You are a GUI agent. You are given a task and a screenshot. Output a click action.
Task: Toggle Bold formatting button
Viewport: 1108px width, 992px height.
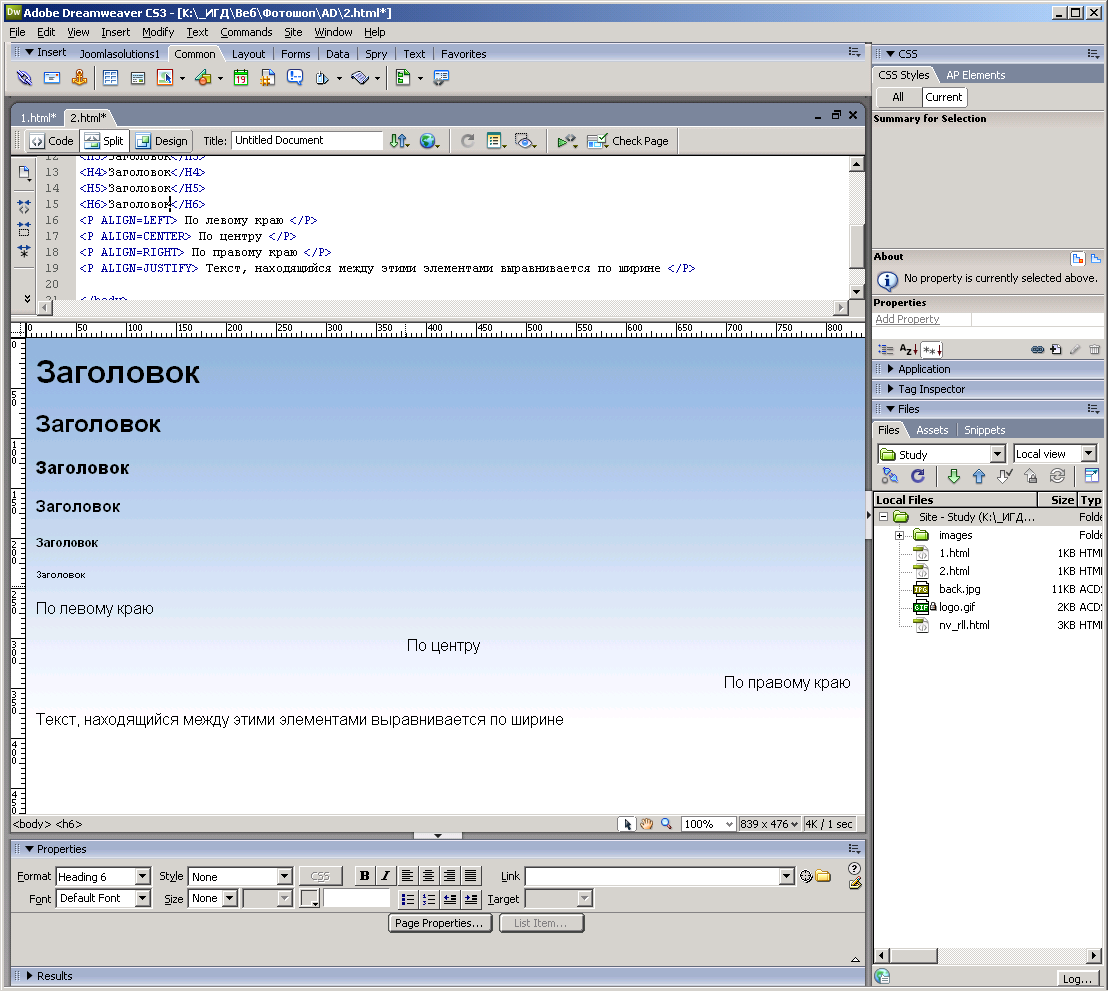point(364,876)
